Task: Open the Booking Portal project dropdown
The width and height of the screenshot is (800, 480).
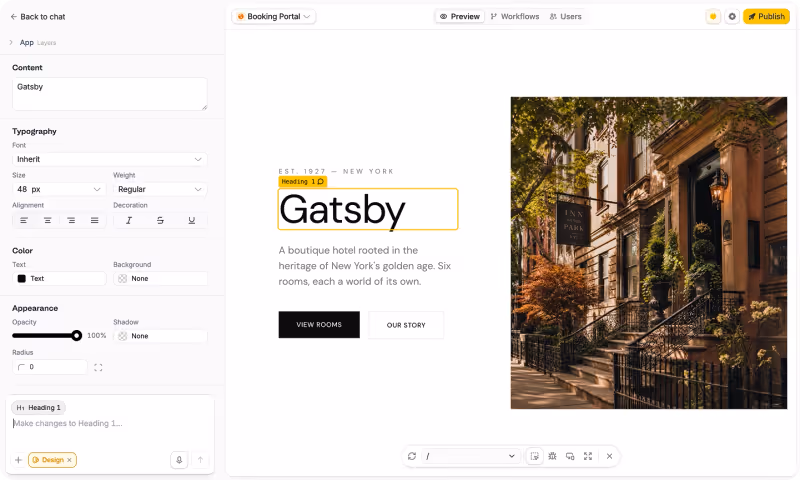Action: [274, 16]
